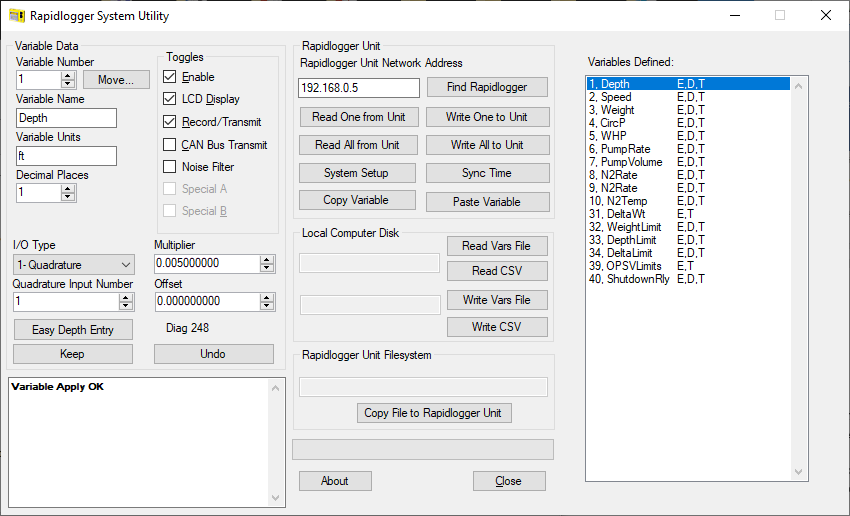The height and width of the screenshot is (516, 850).
Task: Click Read Vars File button
Action: 497,246
